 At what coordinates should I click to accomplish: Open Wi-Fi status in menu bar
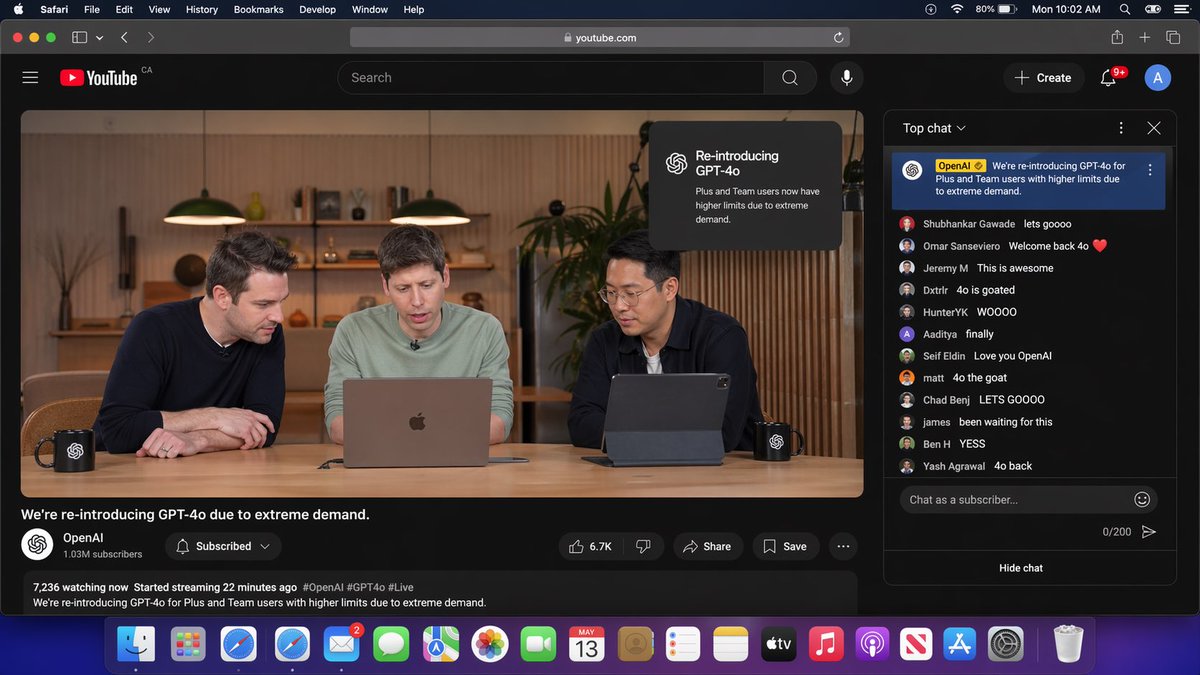point(957,9)
